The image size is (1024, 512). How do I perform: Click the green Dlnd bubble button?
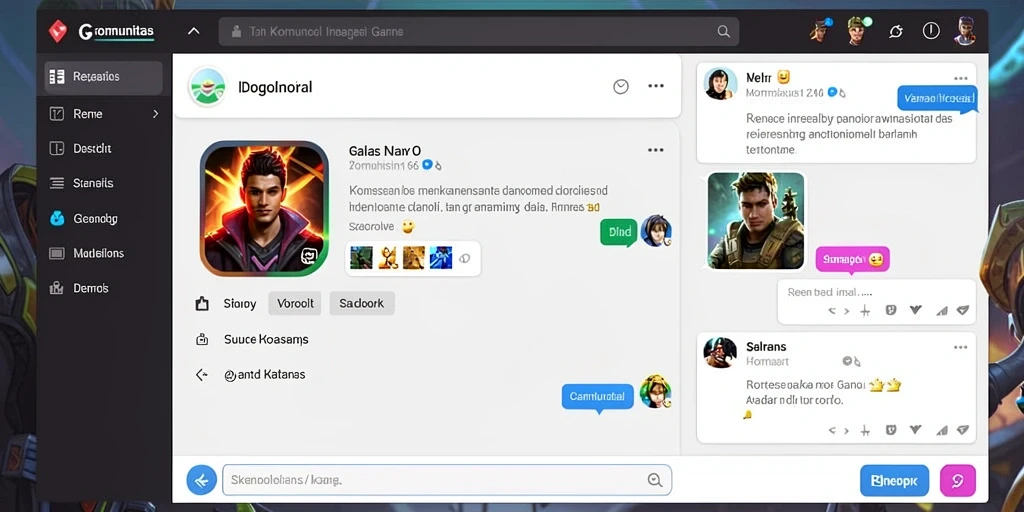(618, 232)
